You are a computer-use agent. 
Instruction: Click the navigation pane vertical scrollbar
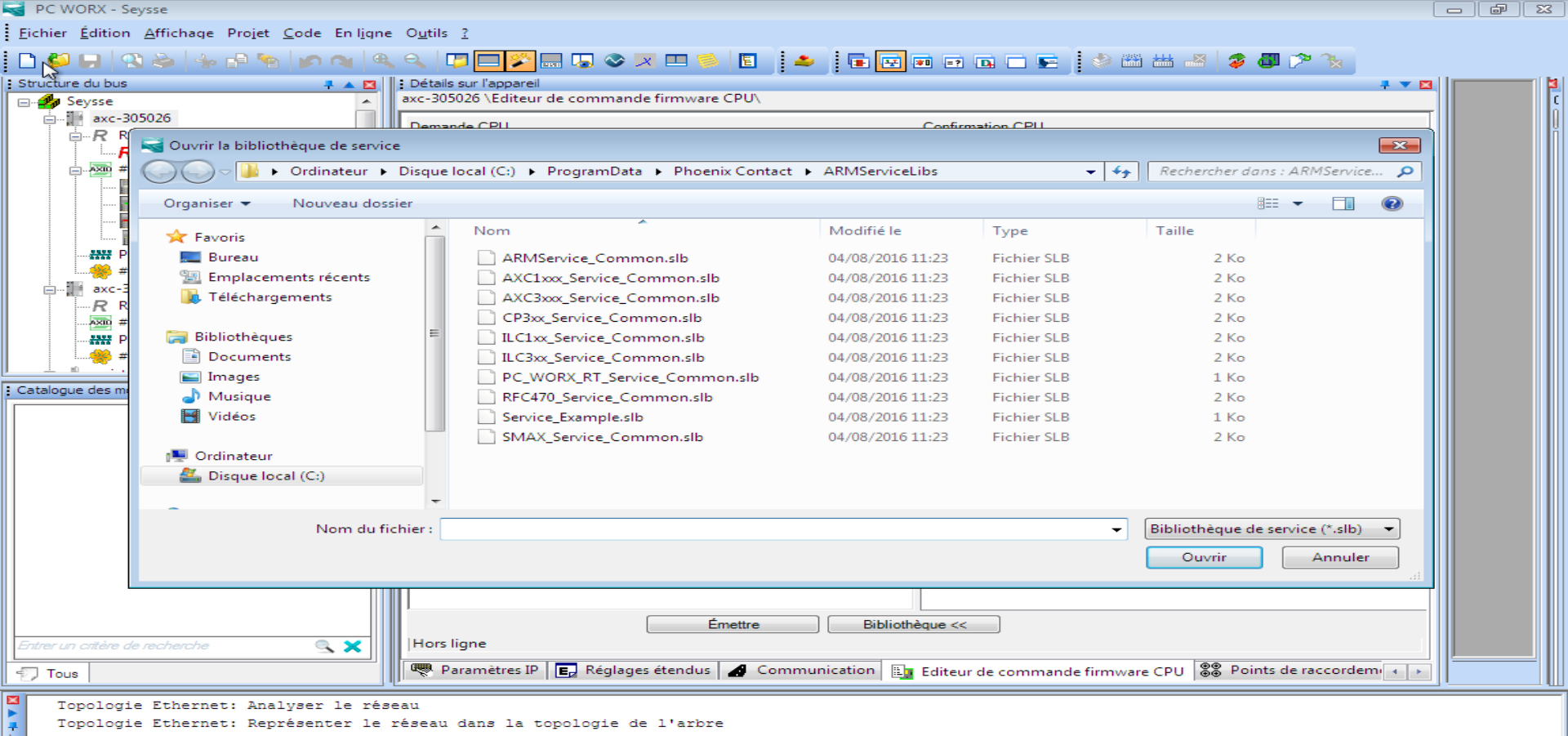click(x=435, y=333)
